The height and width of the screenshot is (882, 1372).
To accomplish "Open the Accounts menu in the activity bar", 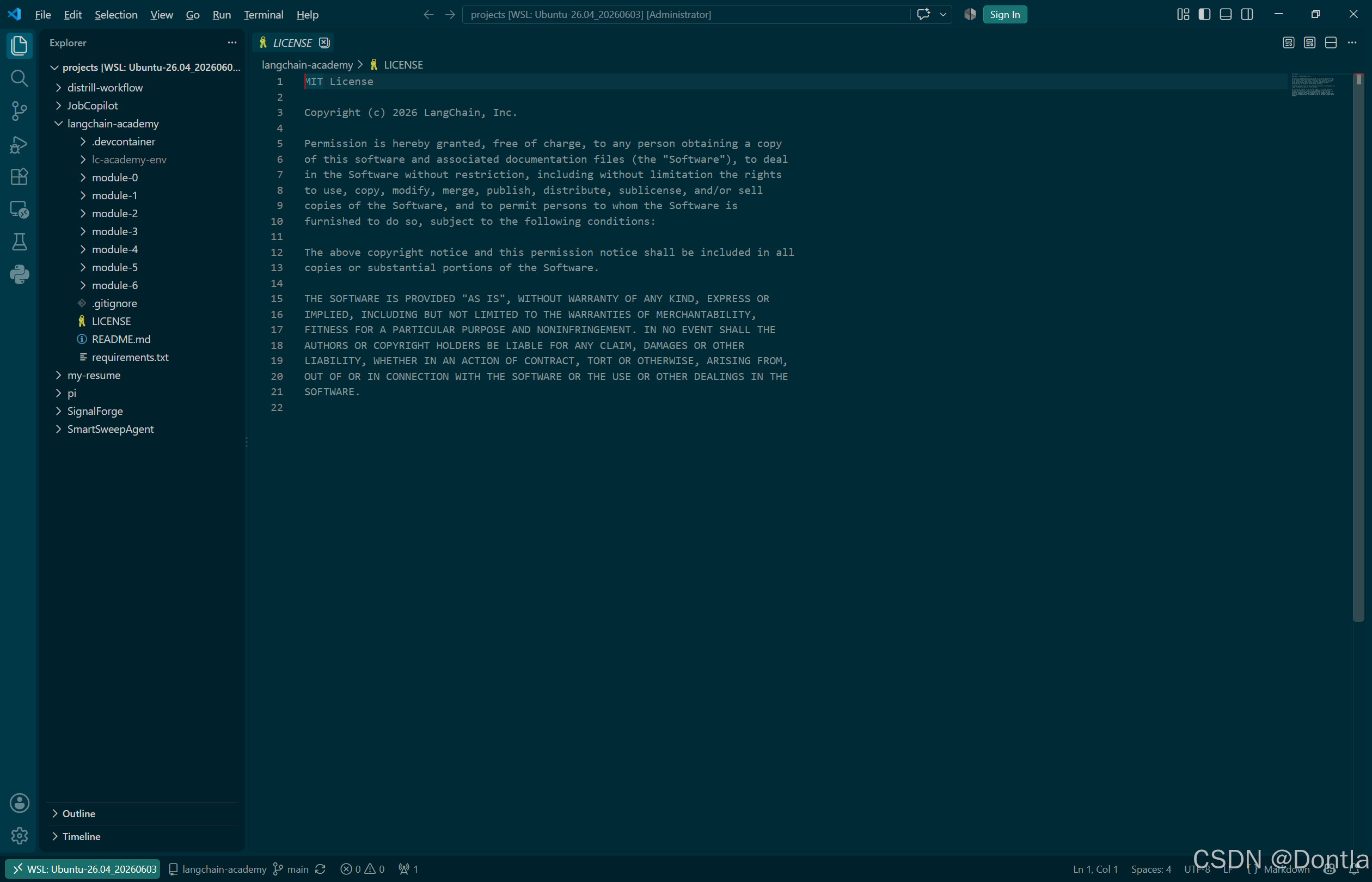I will tap(20, 803).
